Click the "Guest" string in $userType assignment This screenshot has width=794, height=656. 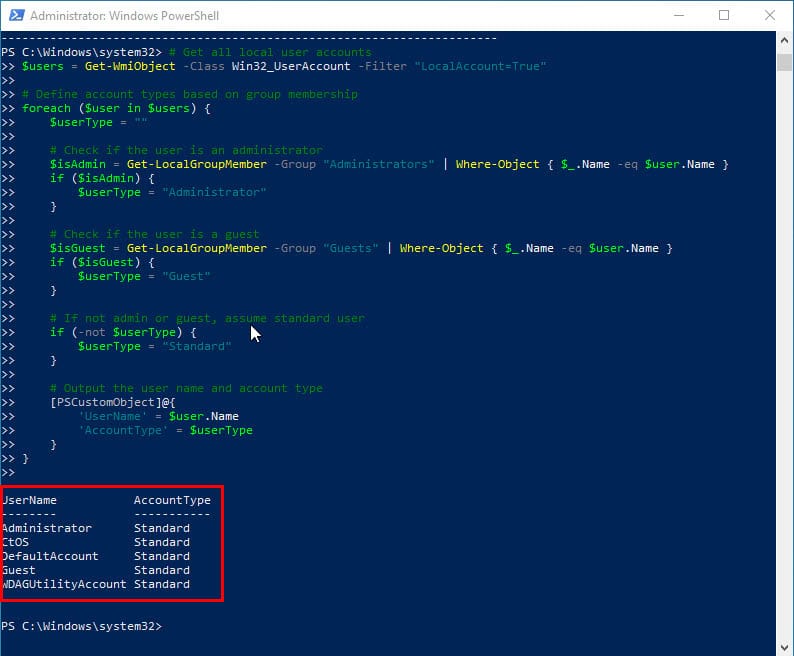[x=186, y=277]
